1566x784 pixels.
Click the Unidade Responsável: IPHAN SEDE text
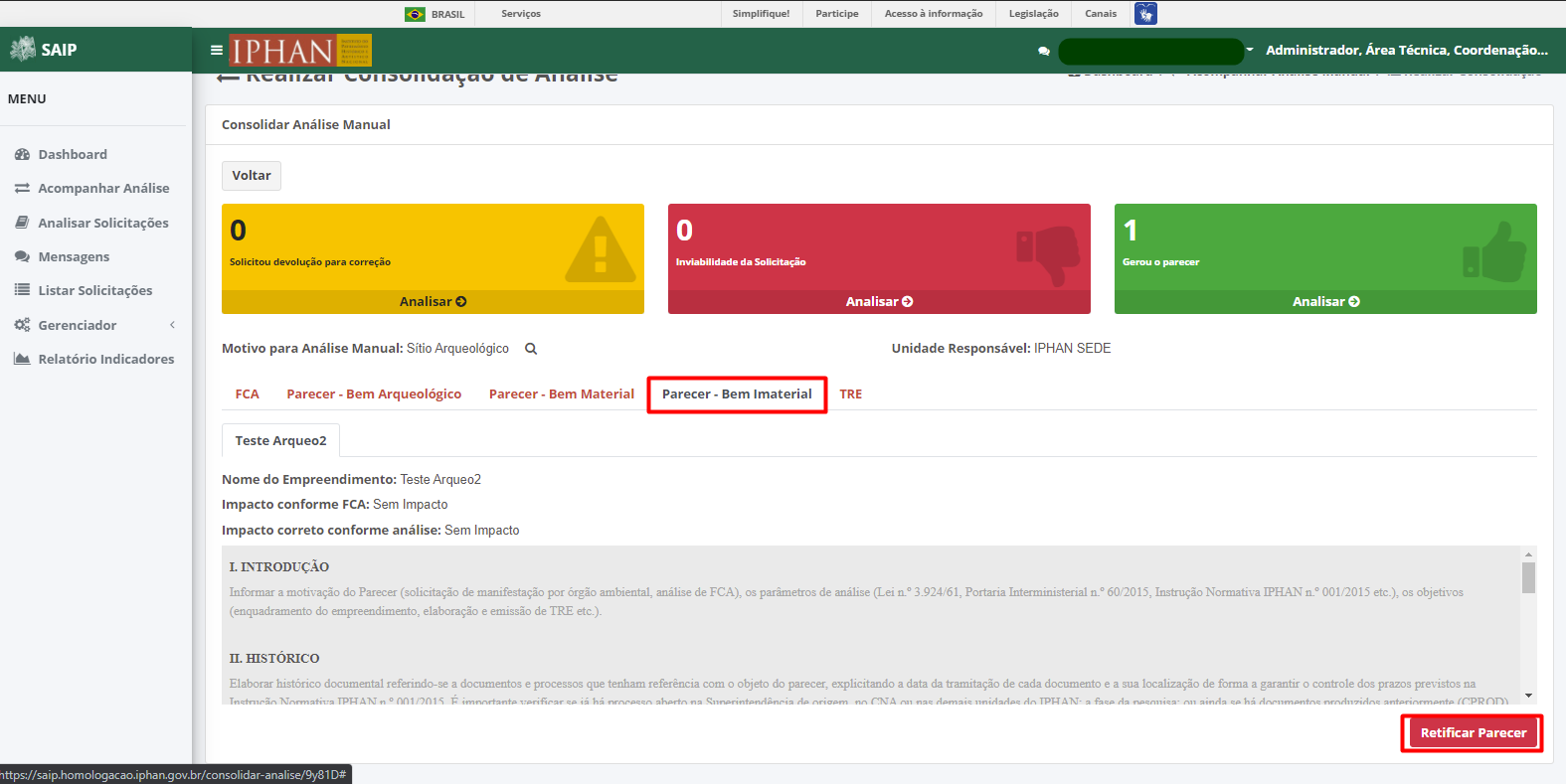(1001, 349)
